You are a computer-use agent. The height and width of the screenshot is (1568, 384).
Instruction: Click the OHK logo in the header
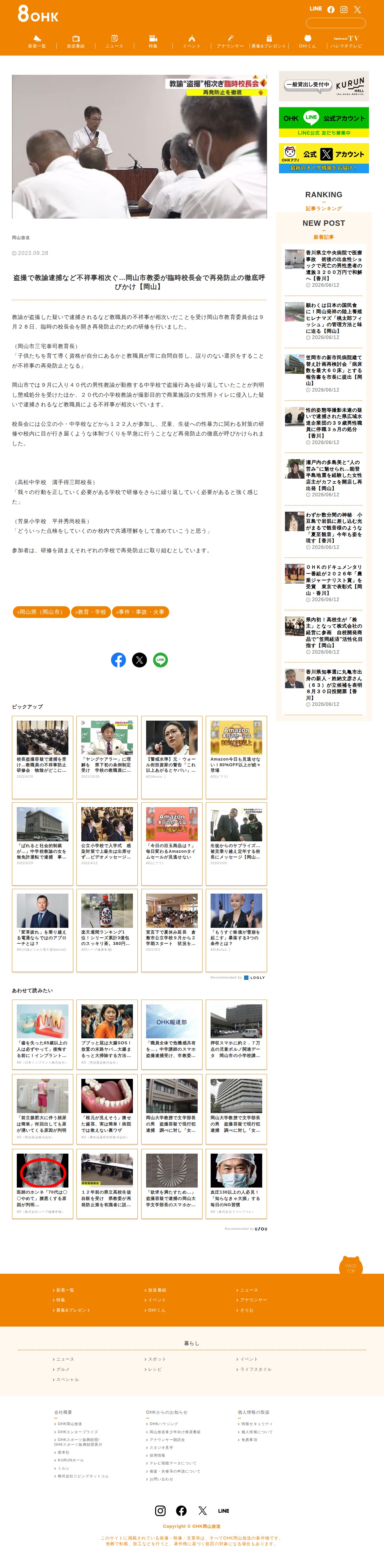(38, 14)
